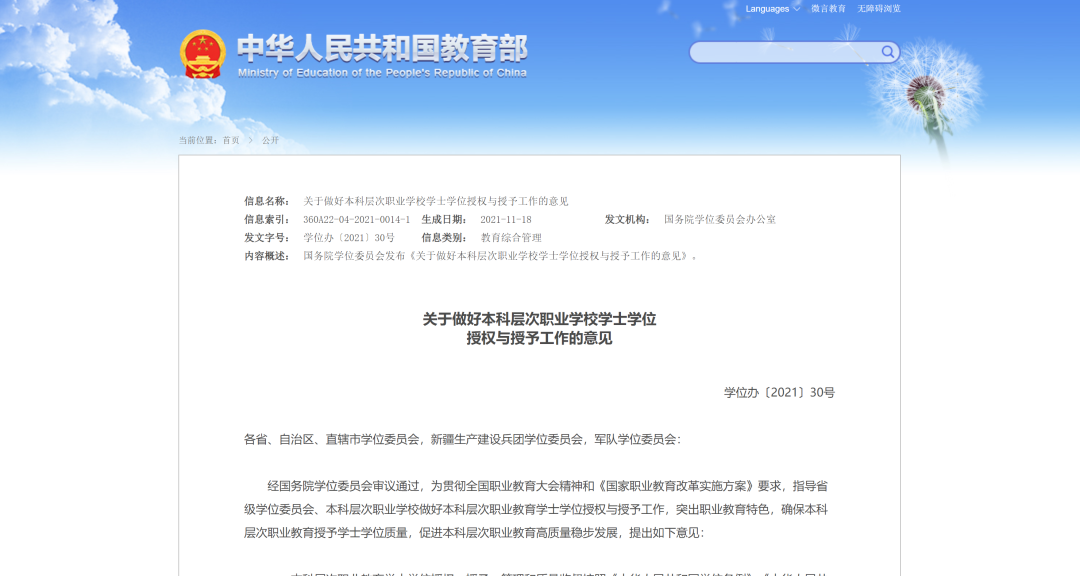Screen dimensions: 1080x576
Task: Click the article heading 关于做好本科层次职业学校学士学位
Action: pyautogui.click(x=539, y=319)
